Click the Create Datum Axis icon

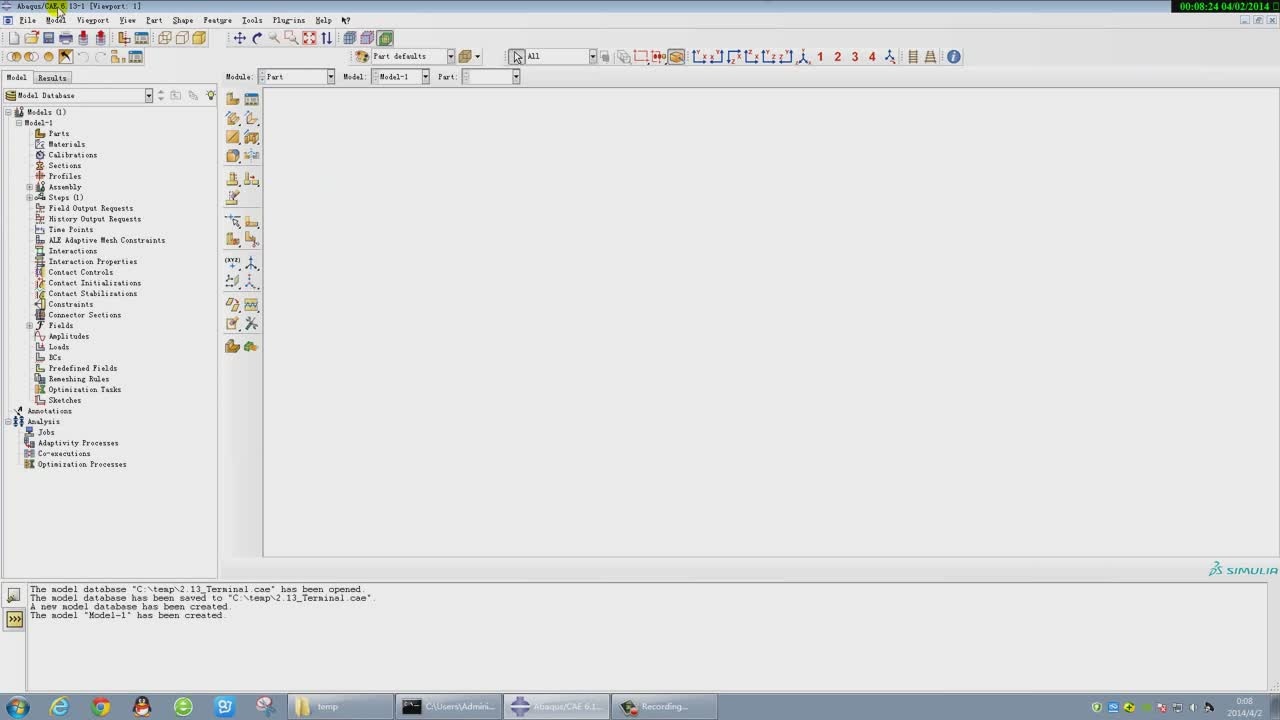[x=251, y=263]
